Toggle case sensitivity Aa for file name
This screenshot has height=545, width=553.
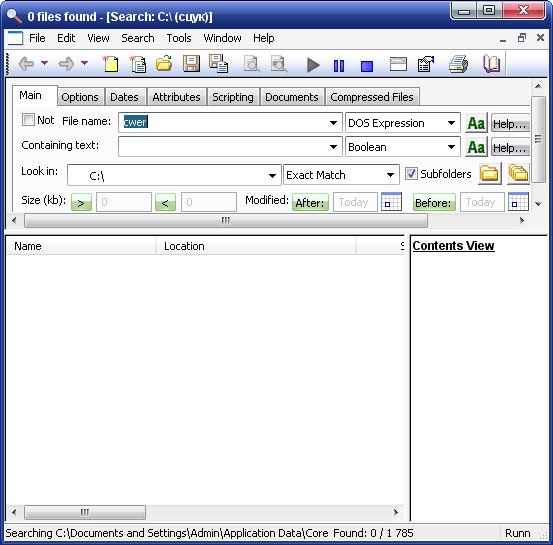coord(476,123)
